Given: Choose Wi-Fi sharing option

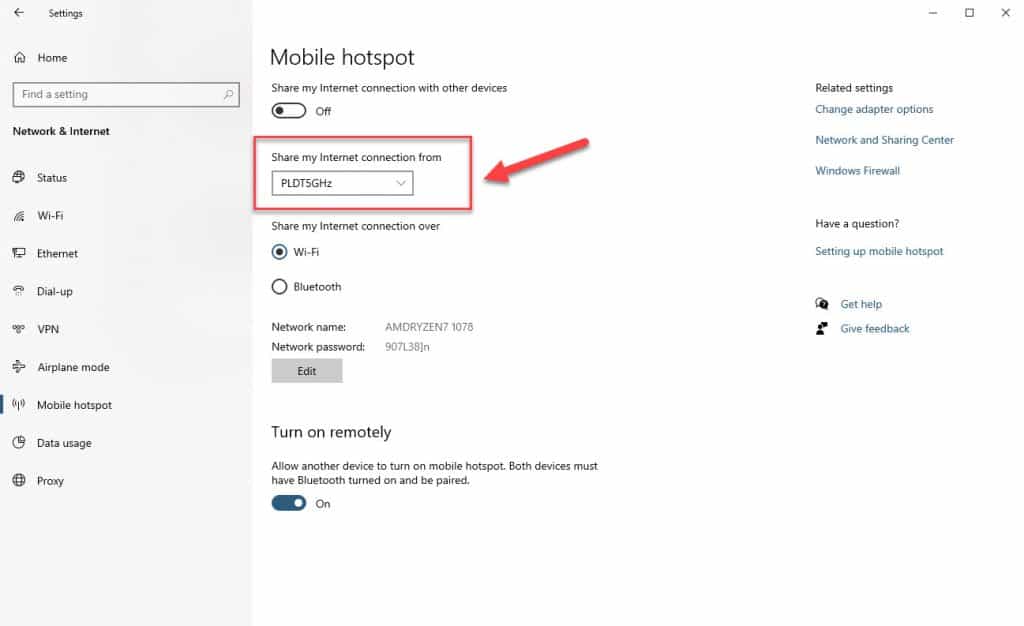Looking at the screenshot, I should click(x=280, y=251).
